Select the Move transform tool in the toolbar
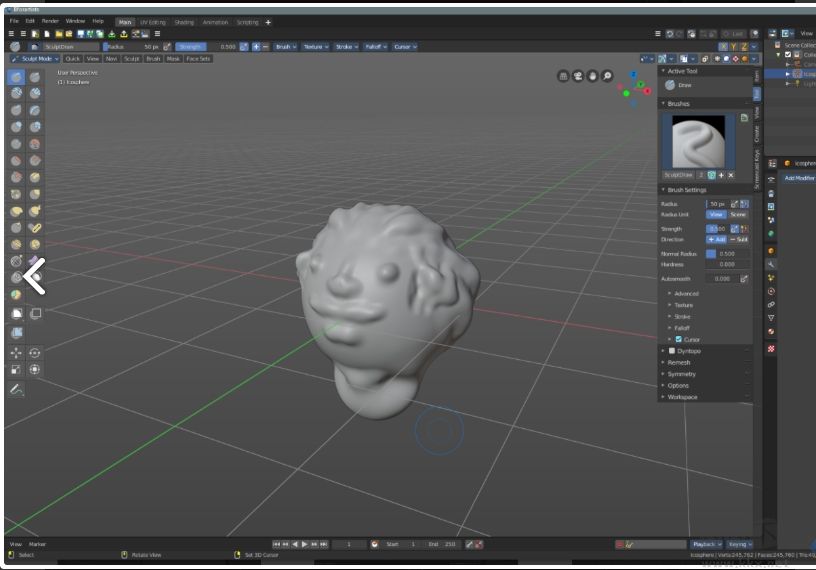The image size is (816, 570). click(x=17, y=353)
